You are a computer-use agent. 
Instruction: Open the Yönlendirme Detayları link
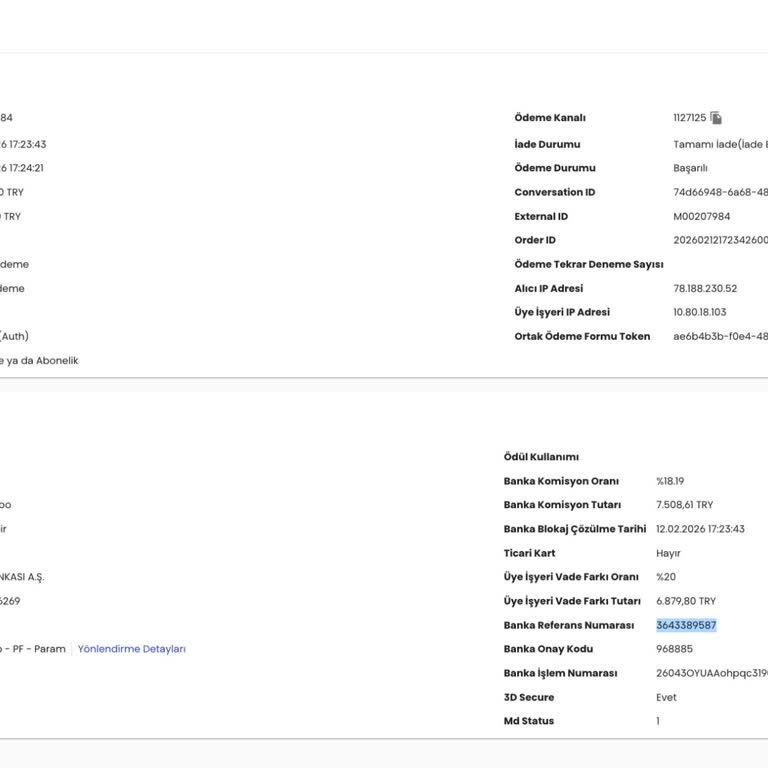(131, 649)
